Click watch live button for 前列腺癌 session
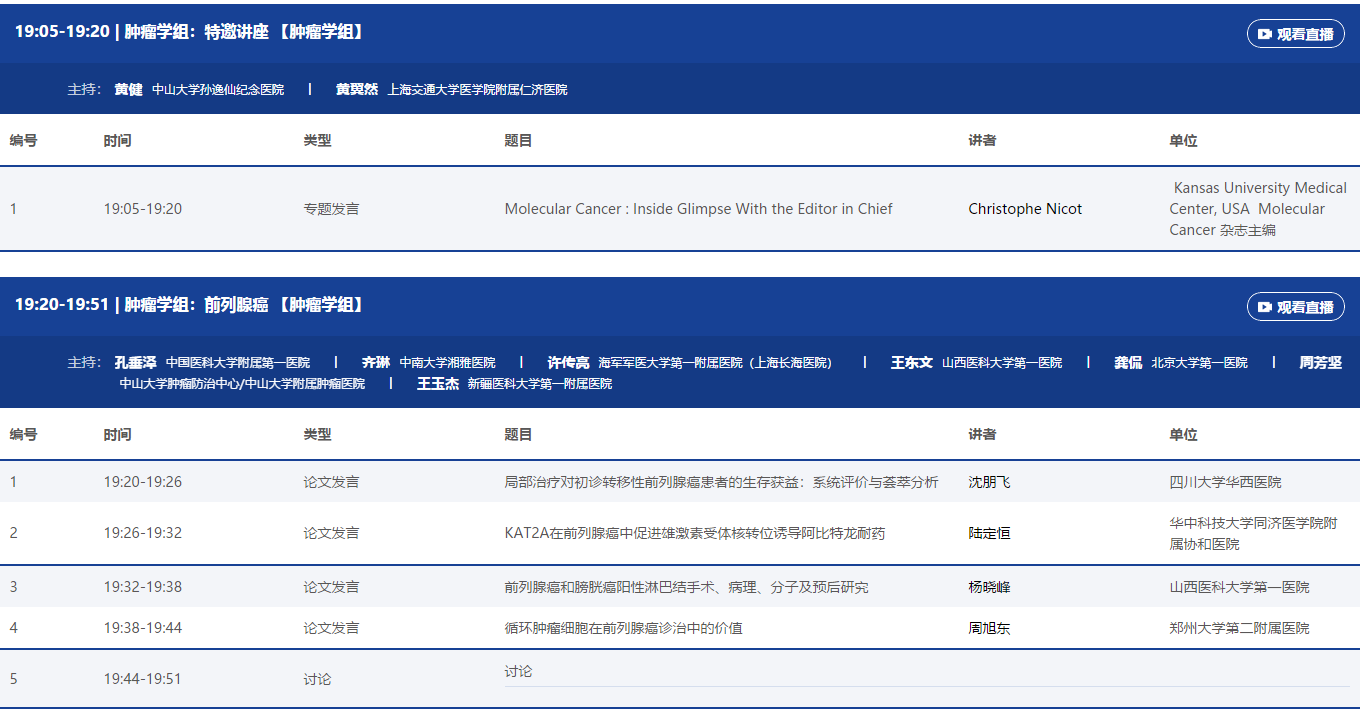 pyautogui.click(x=1295, y=307)
